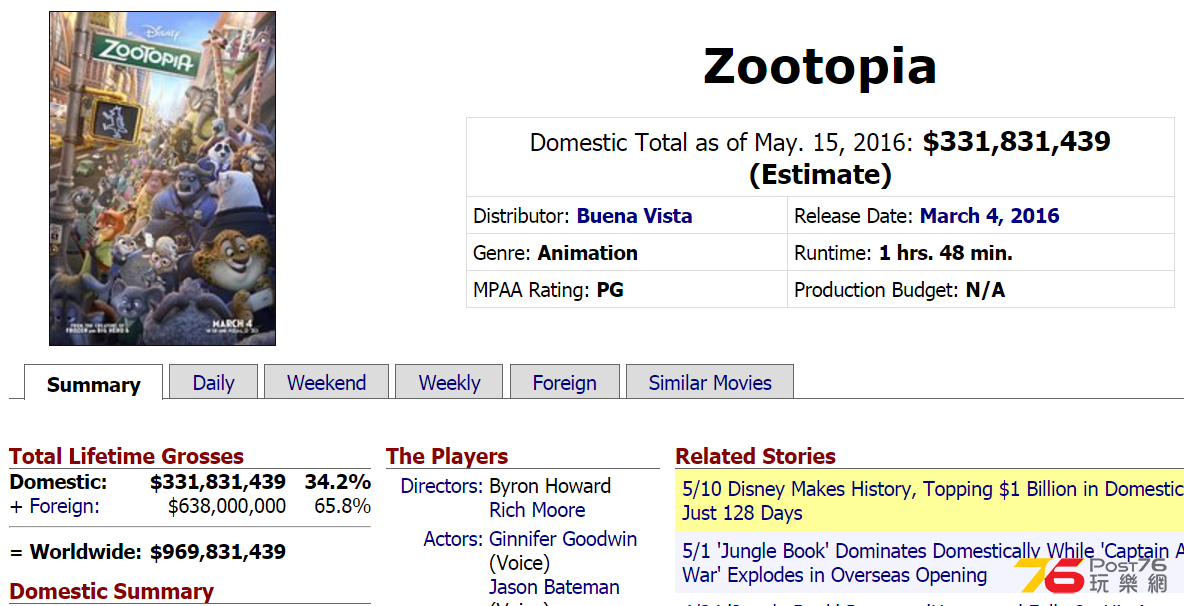Switch to the Daily tab
This screenshot has height=606, width=1184.
pyautogui.click(x=214, y=383)
